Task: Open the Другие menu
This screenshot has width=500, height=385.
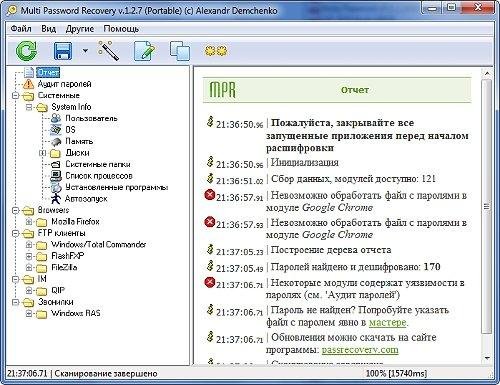Action: click(x=80, y=29)
